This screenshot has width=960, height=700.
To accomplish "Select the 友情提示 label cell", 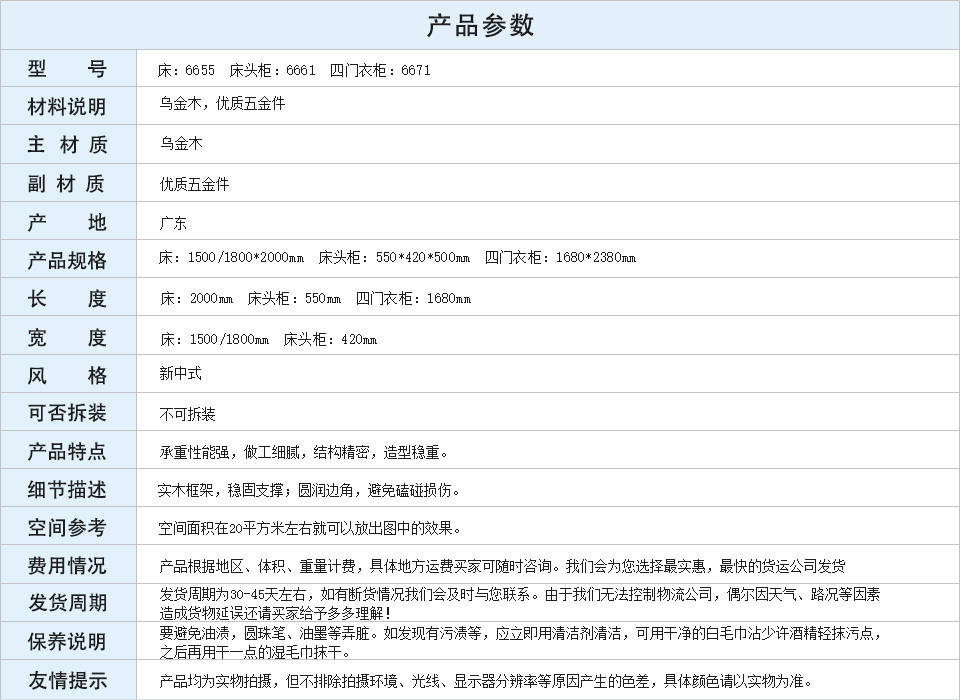I will [x=68, y=680].
